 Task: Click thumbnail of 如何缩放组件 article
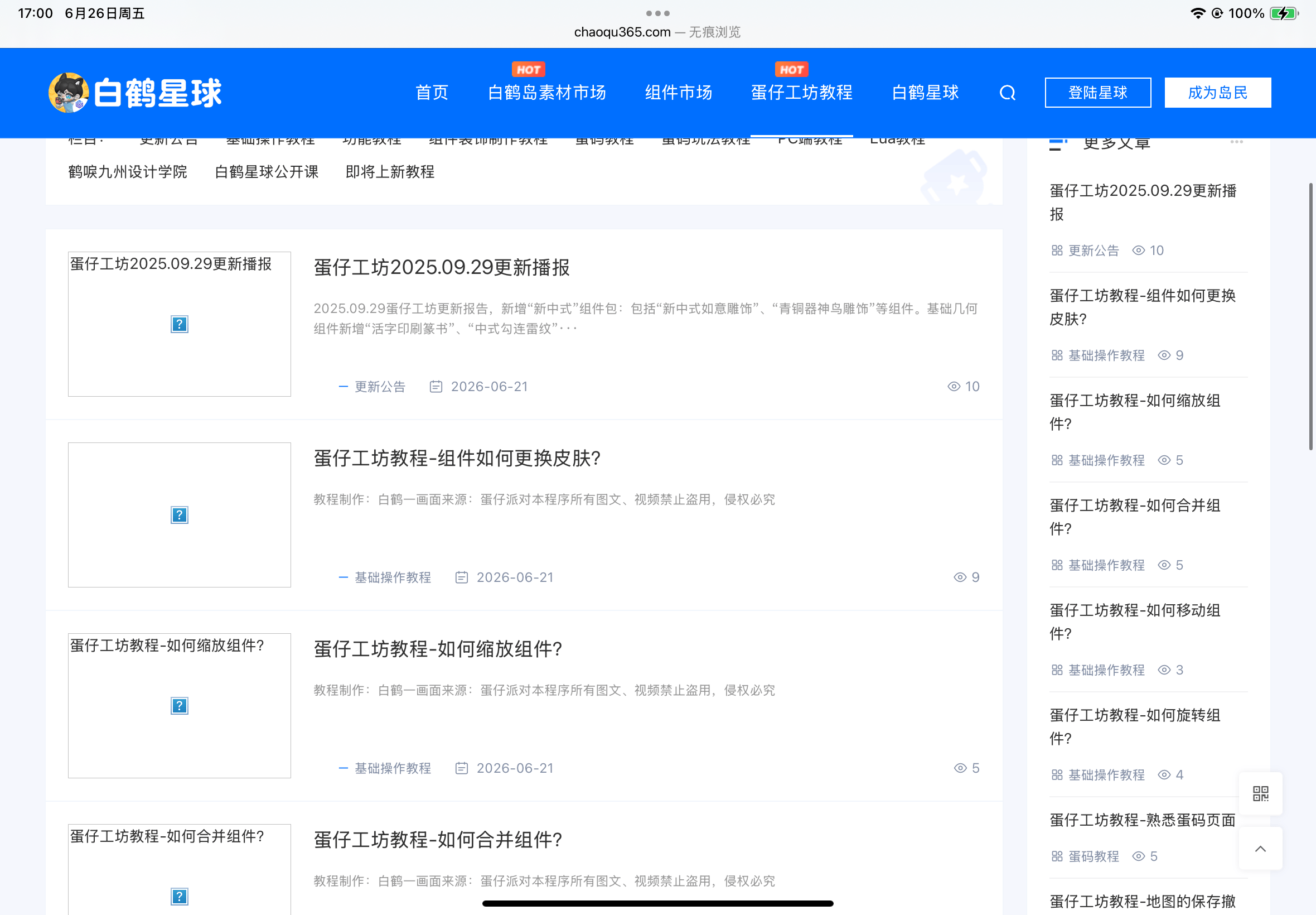(180, 706)
